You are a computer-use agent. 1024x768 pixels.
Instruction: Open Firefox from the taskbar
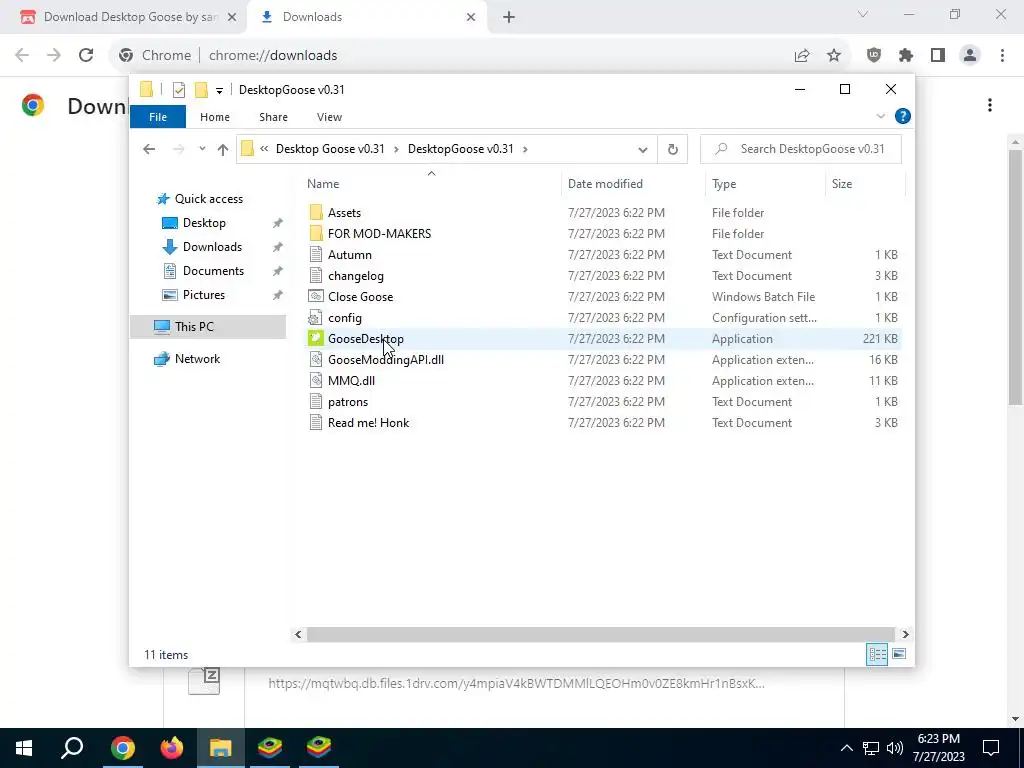[x=172, y=748]
